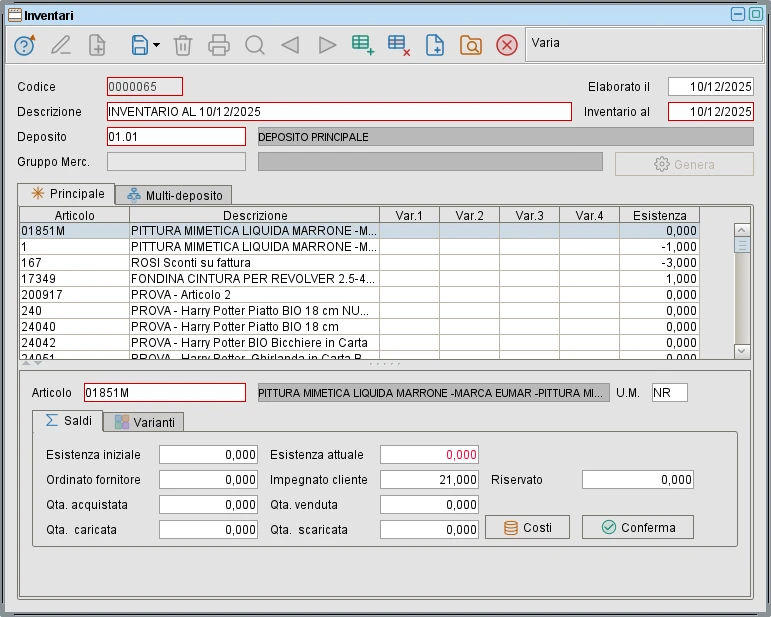Maximize the Inventari window

756,14
